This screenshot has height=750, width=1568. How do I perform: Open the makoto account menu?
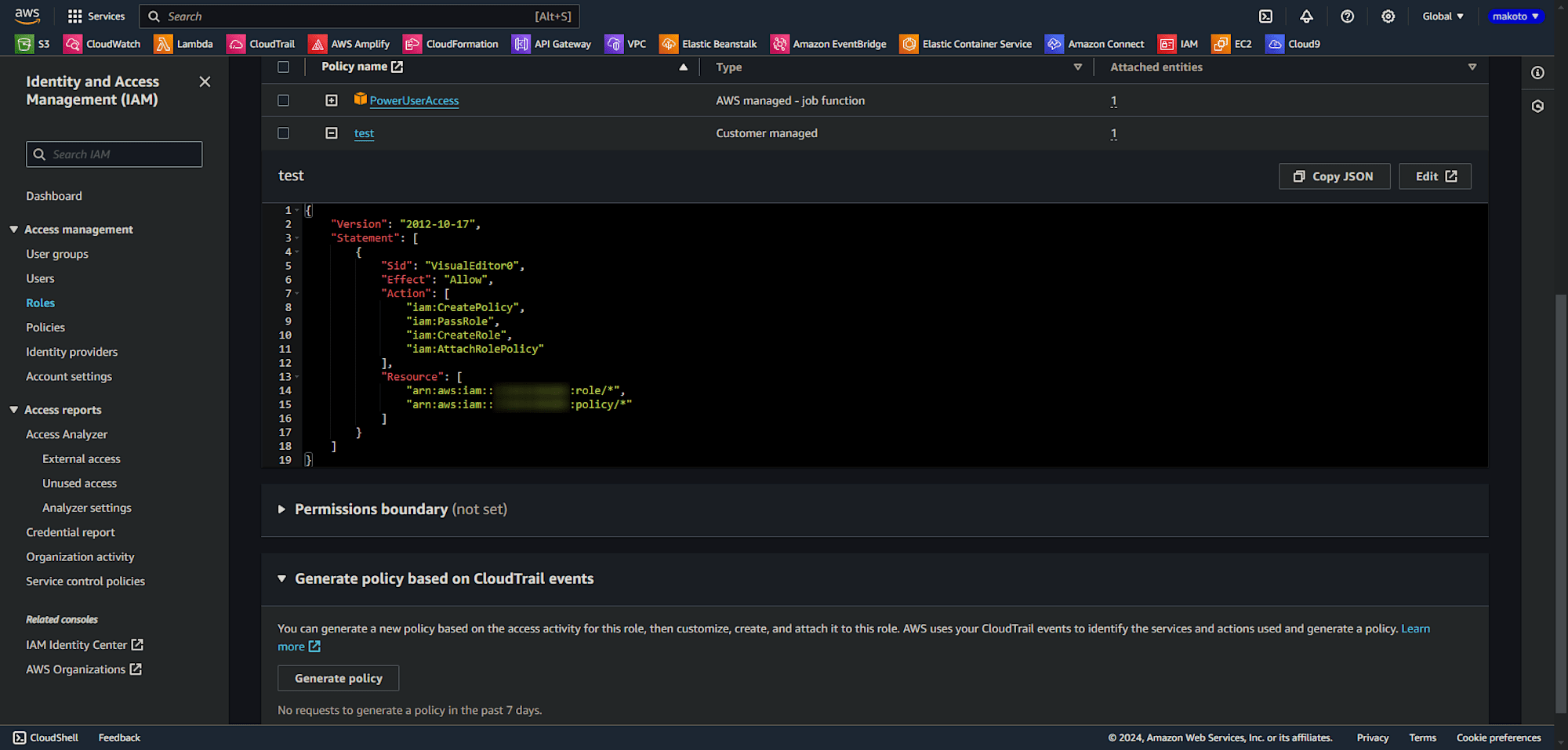[x=1515, y=16]
